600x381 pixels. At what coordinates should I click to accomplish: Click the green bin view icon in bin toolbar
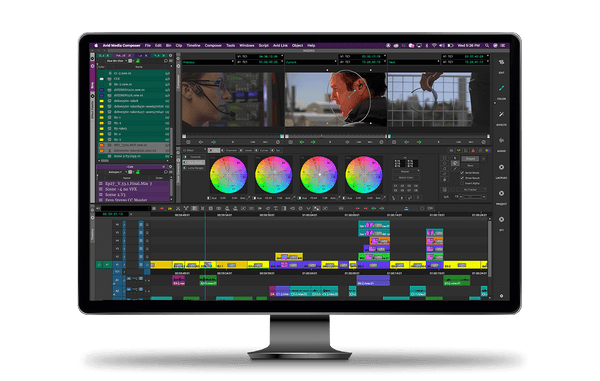click(x=137, y=61)
